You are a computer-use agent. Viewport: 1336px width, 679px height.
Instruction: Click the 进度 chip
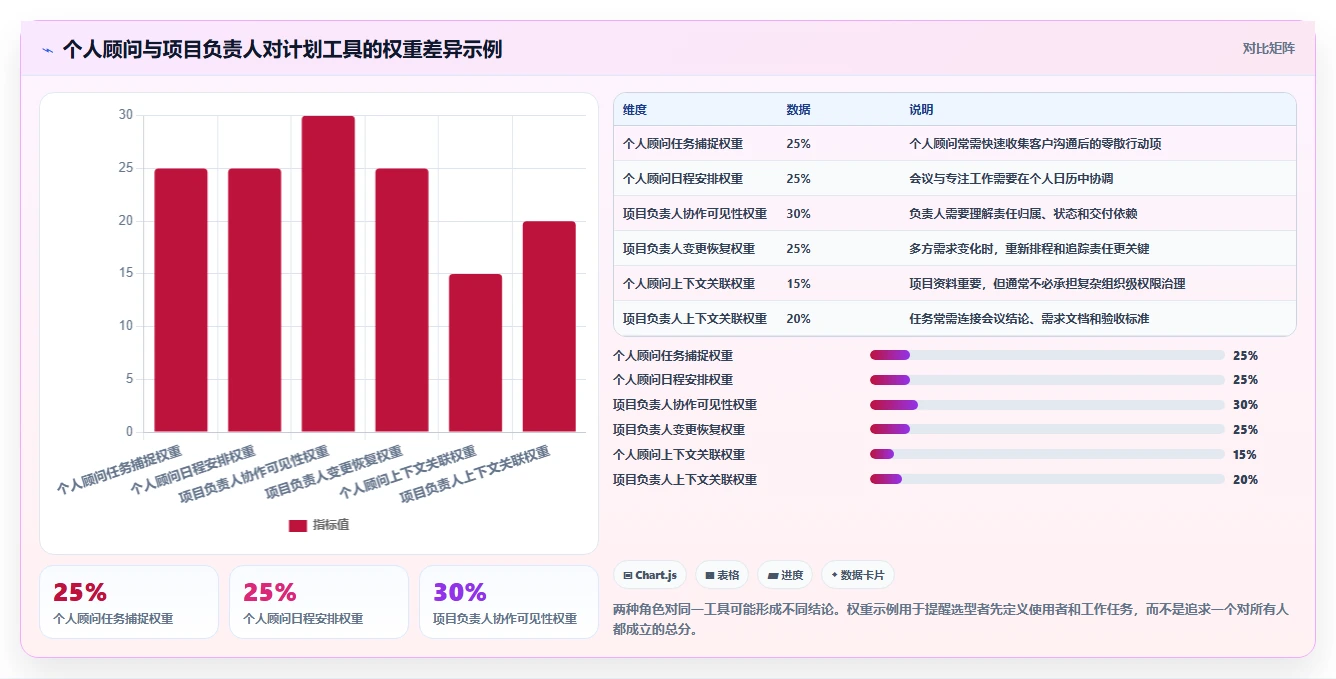tap(785, 575)
